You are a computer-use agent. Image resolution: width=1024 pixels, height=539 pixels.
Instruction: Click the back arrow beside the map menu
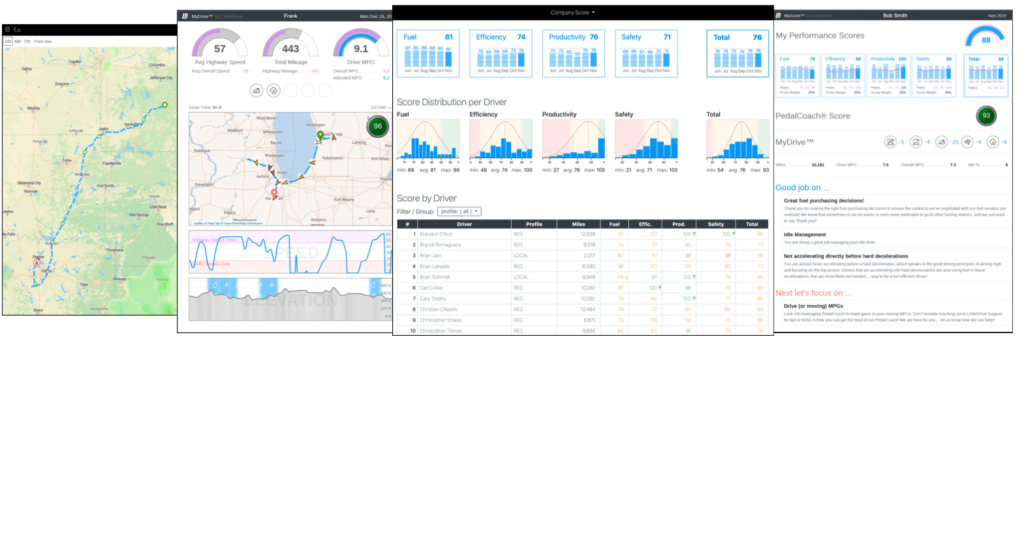click(17, 31)
